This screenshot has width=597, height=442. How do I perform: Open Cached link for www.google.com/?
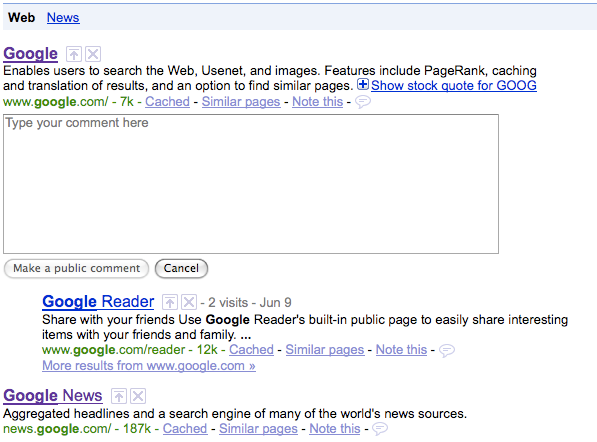[167, 102]
